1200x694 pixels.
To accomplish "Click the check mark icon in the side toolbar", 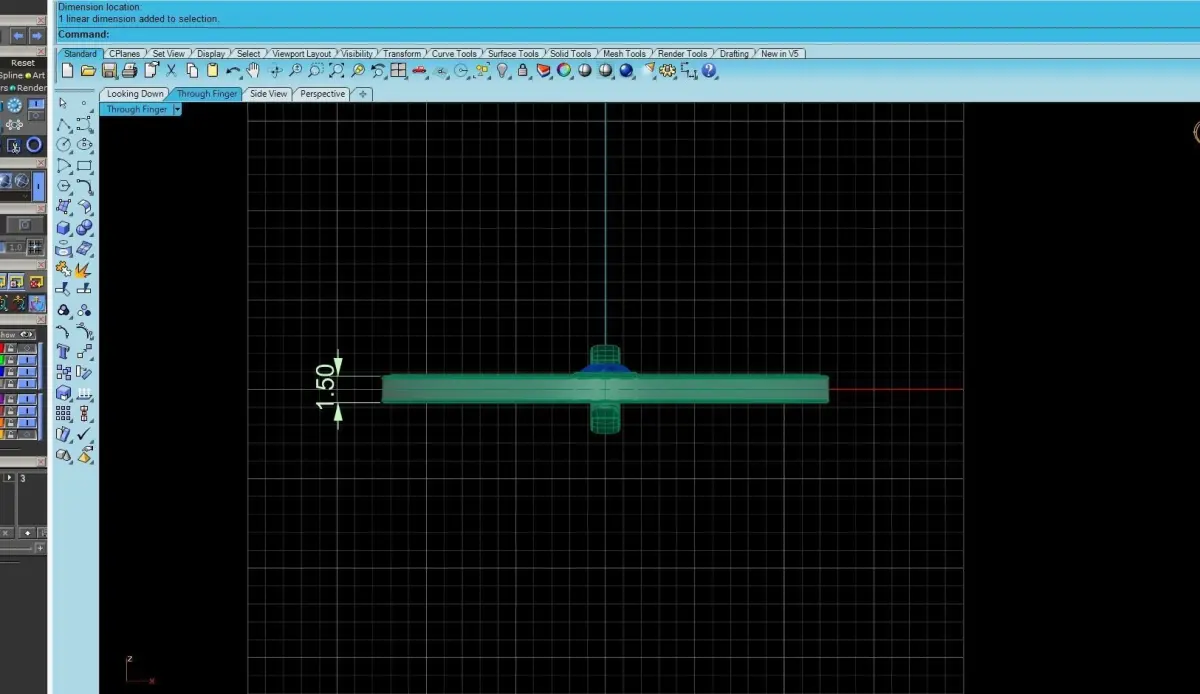I will pos(84,435).
